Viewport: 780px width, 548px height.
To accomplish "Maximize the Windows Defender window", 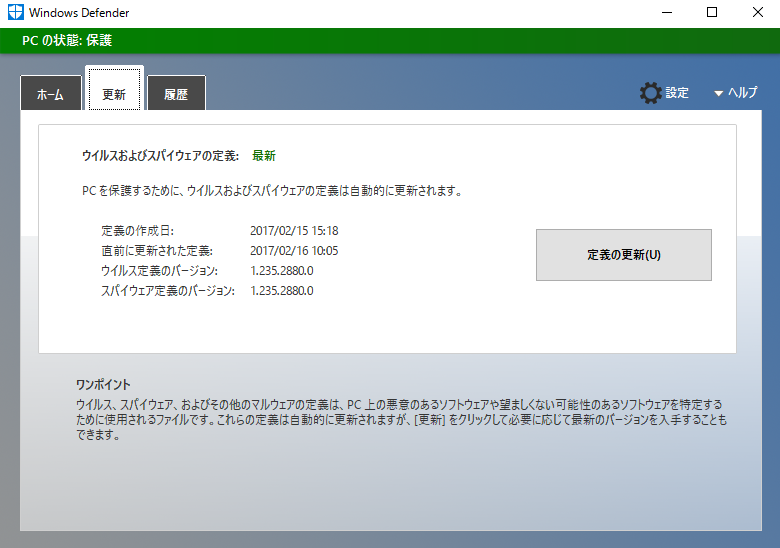I will [711, 13].
